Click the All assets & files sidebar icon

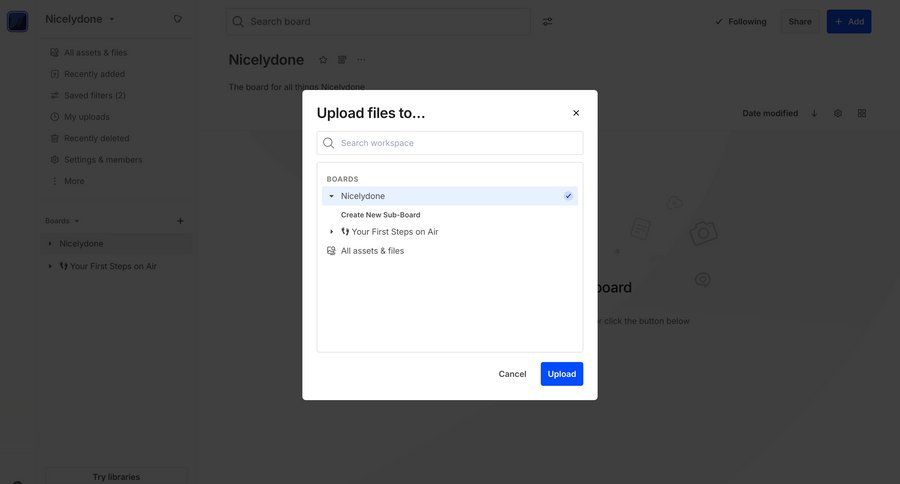coord(55,52)
